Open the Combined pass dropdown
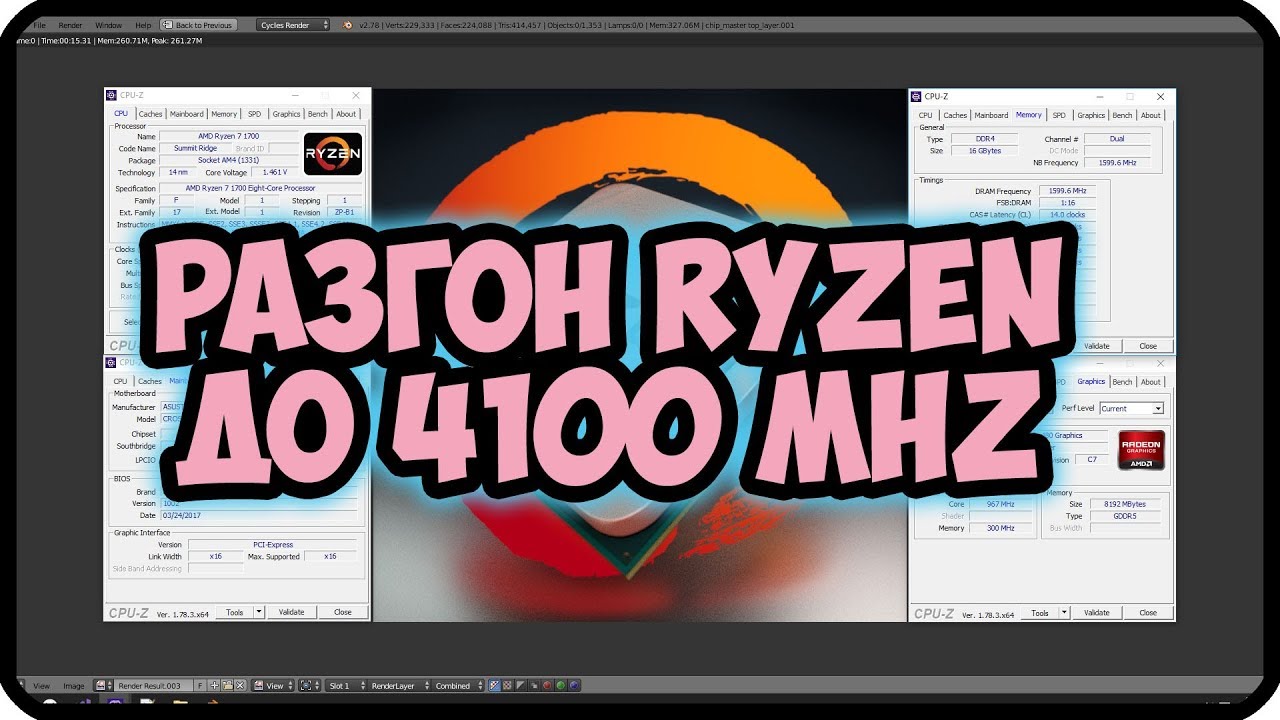The width and height of the screenshot is (1280, 720). [x=458, y=686]
